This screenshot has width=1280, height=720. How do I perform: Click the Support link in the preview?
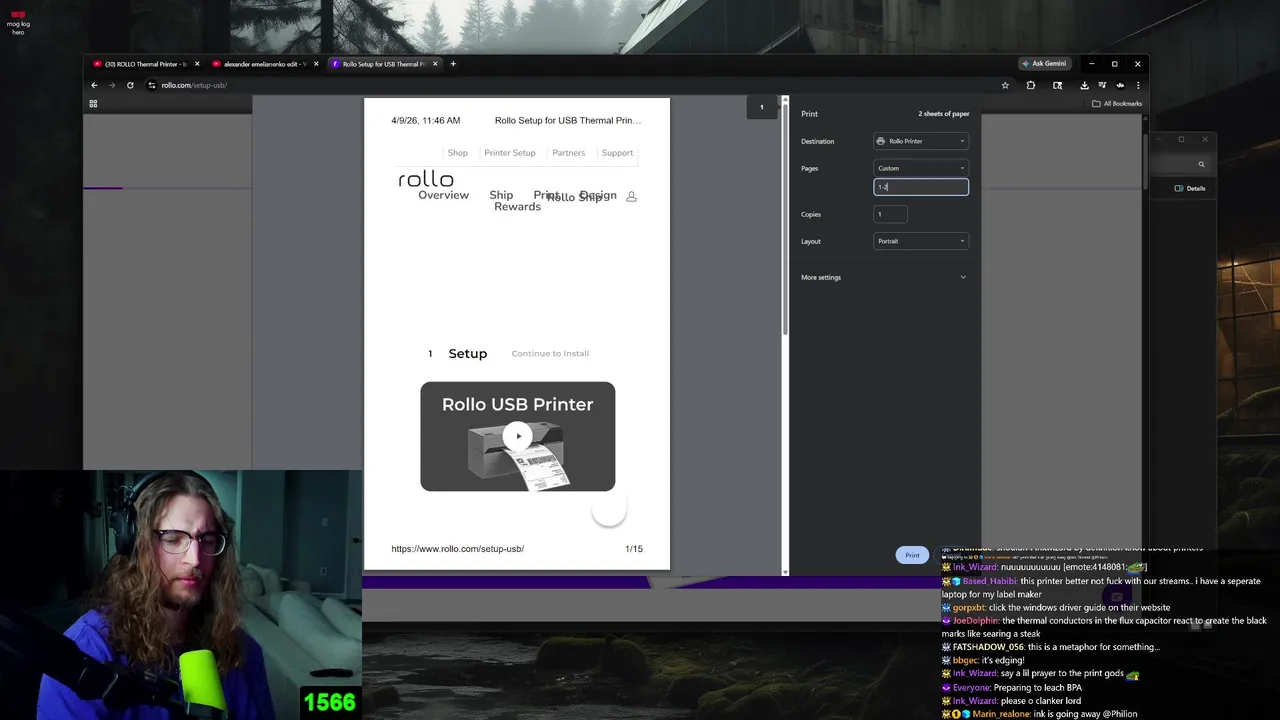(617, 153)
